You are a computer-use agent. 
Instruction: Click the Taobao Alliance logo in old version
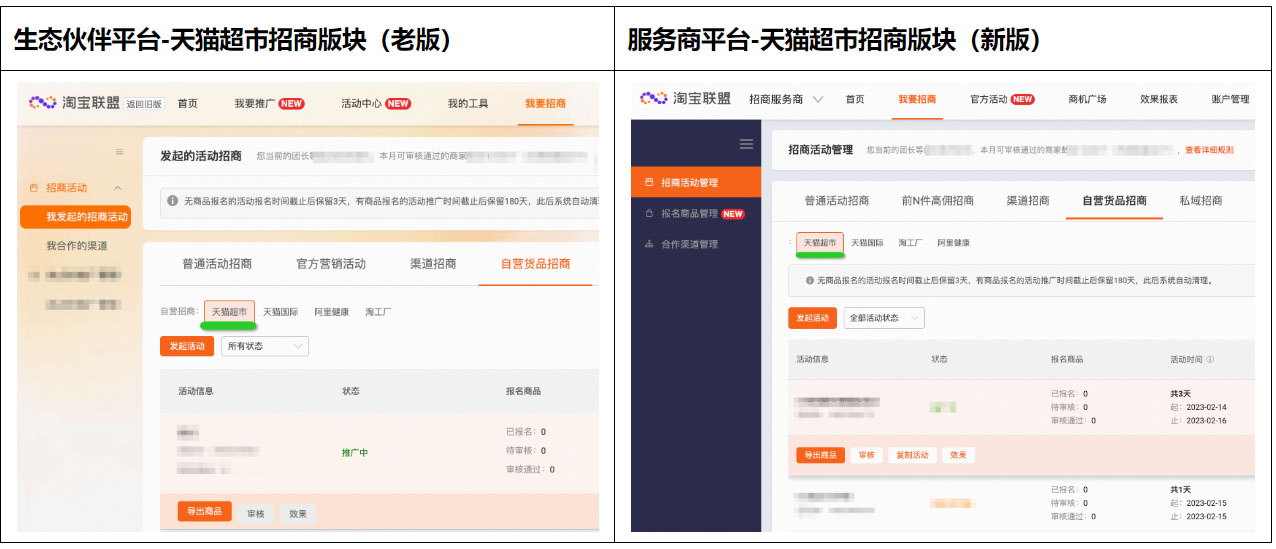click(75, 103)
